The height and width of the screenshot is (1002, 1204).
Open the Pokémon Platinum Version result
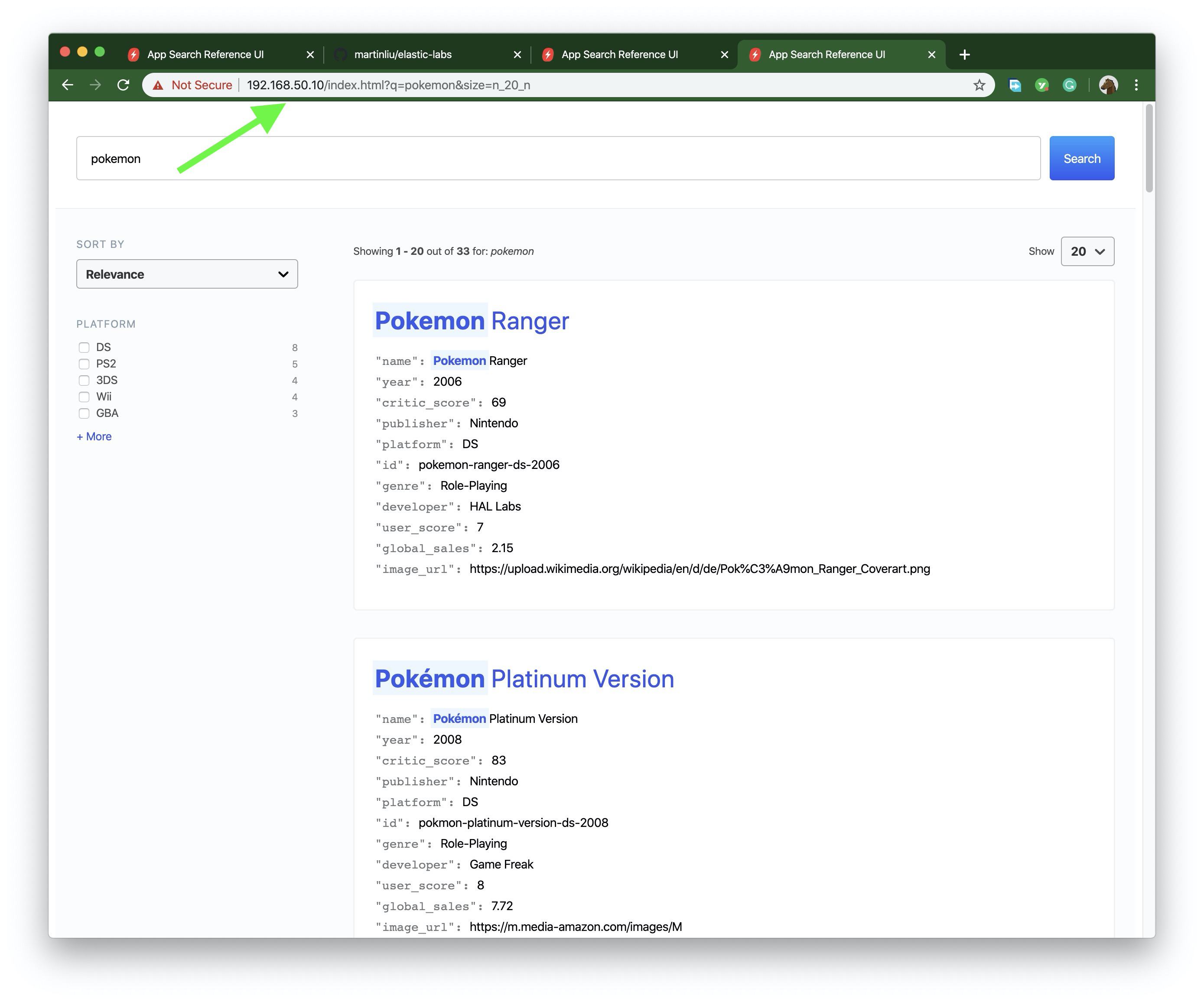click(x=524, y=679)
